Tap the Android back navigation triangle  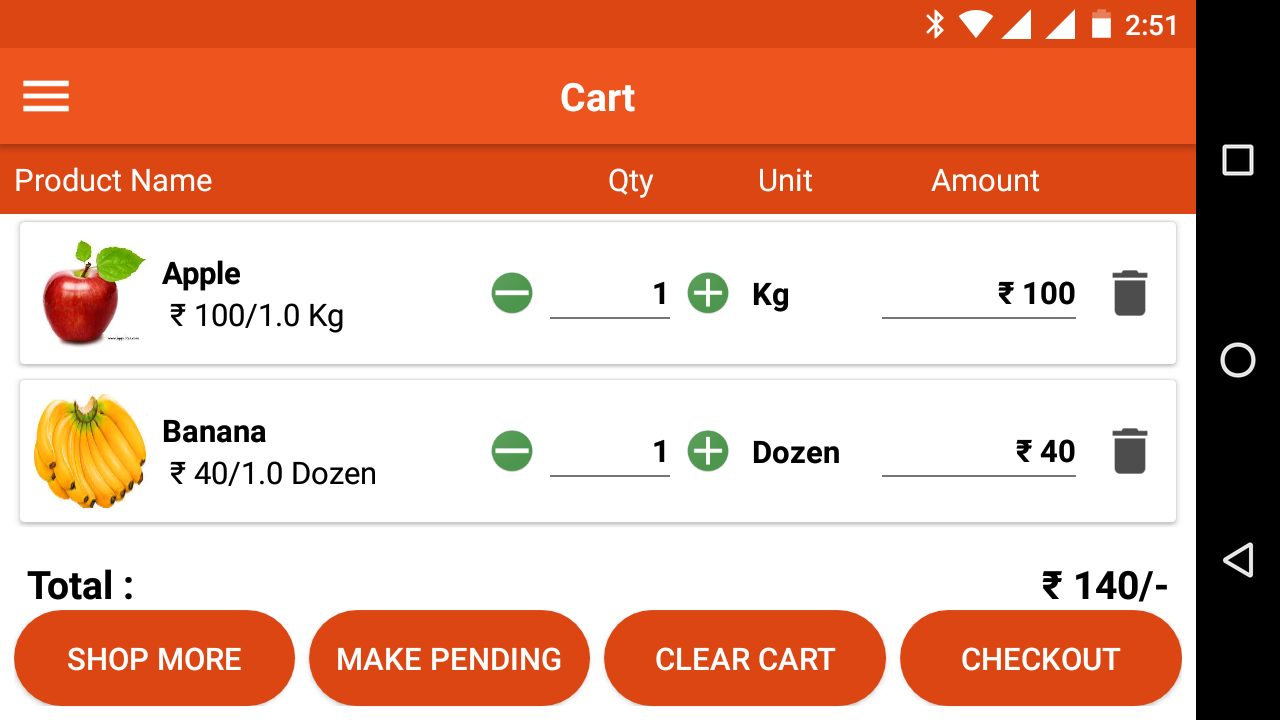tap(1238, 560)
